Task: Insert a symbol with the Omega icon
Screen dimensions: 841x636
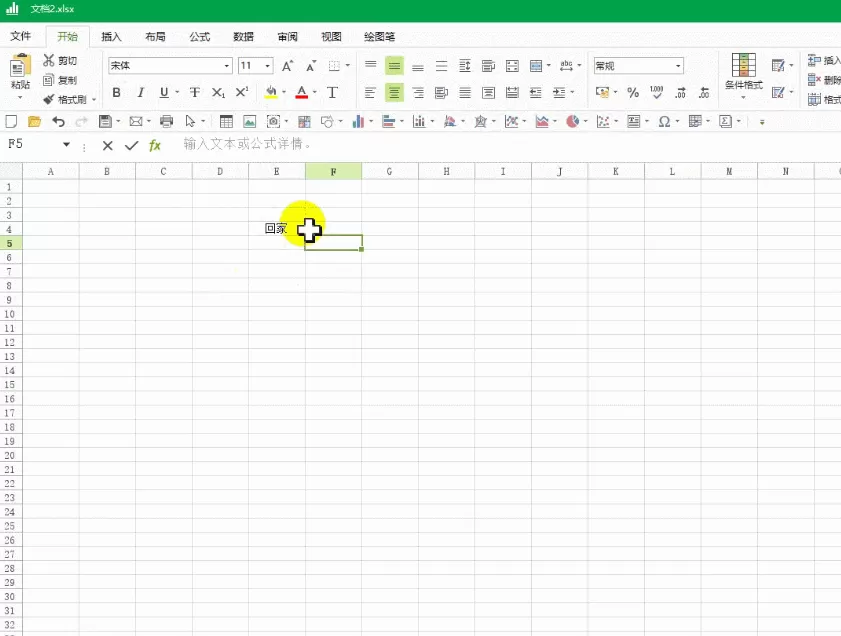Action: pyautogui.click(x=664, y=122)
